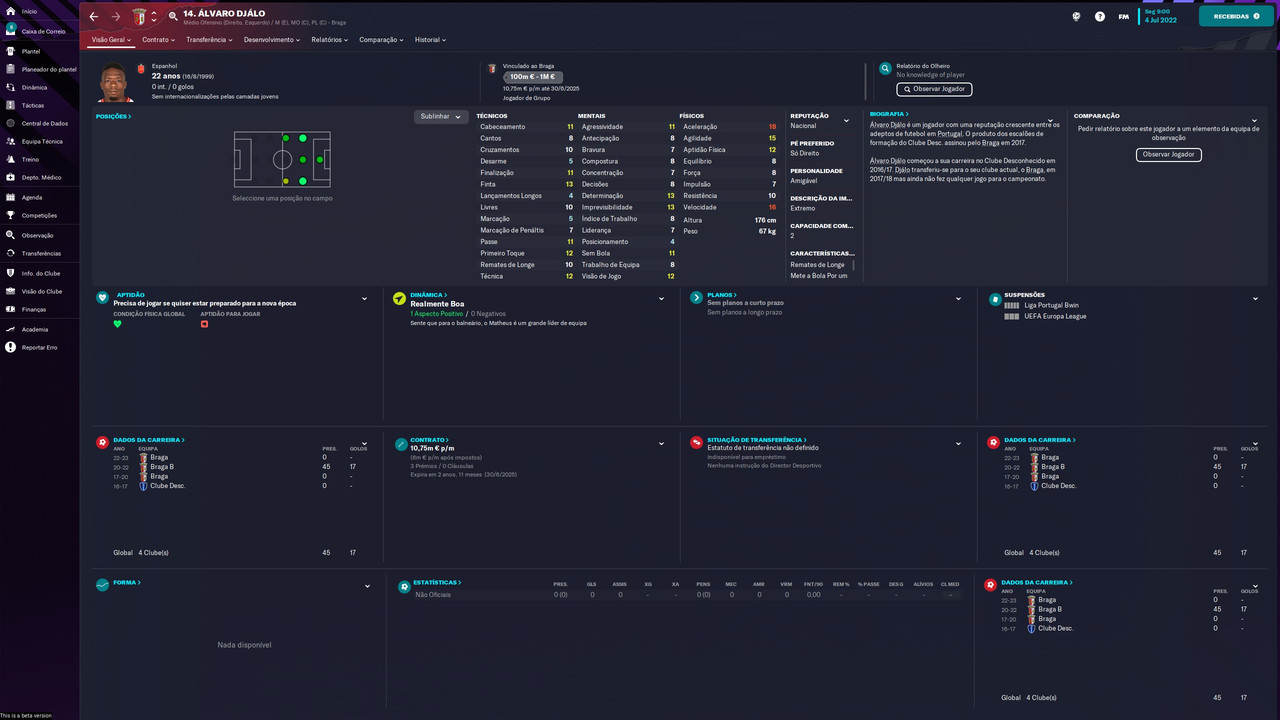Open the Relatórios tab menu
The width and height of the screenshot is (1280, 720).
pyautogui.click(x=330, y=40)
